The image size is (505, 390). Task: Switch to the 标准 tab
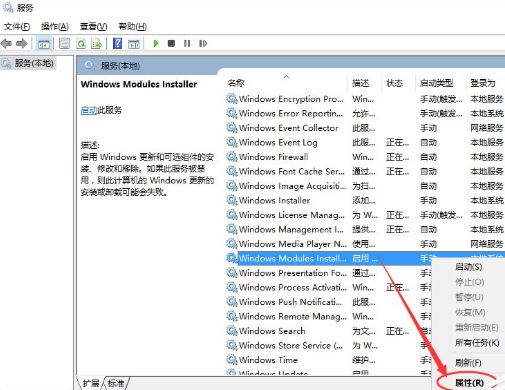point(116,383)
